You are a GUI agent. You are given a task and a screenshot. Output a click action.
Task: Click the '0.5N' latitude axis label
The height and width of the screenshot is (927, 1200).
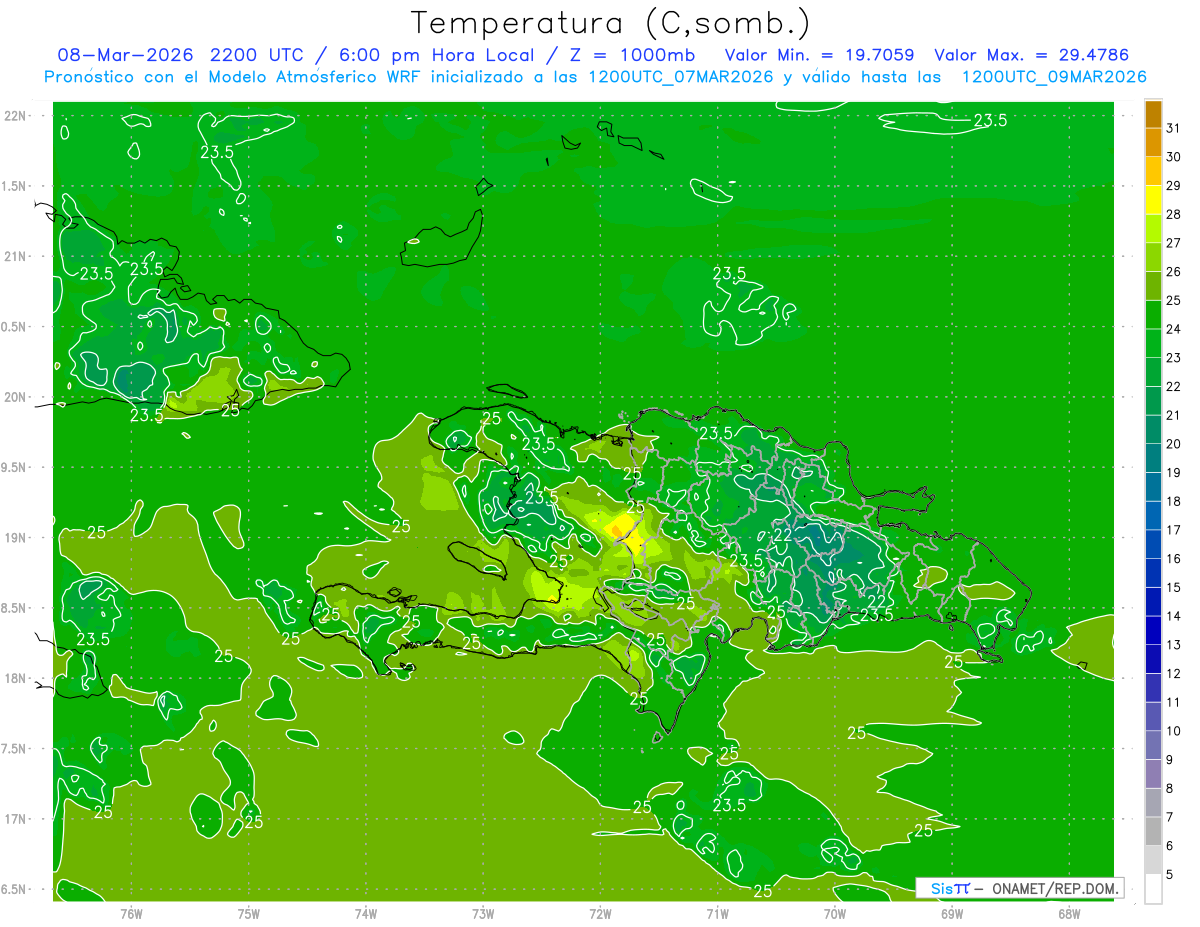[x=14, y=326]
